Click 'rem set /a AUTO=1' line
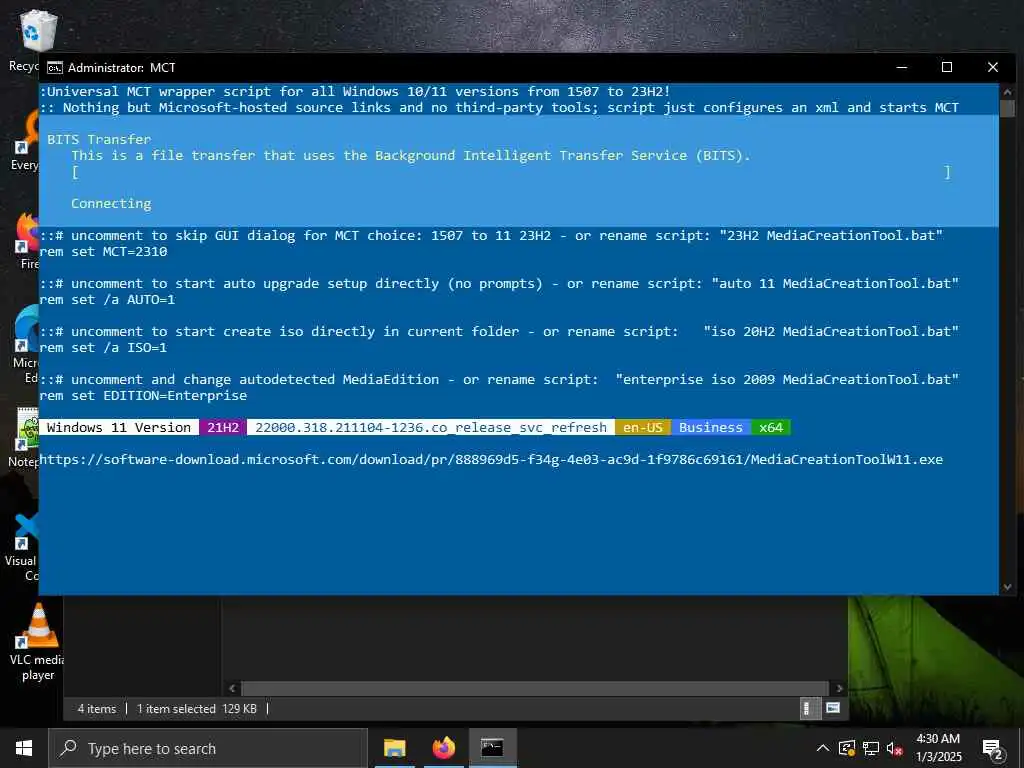This screenshot has width=1024, height=768. 107,300
